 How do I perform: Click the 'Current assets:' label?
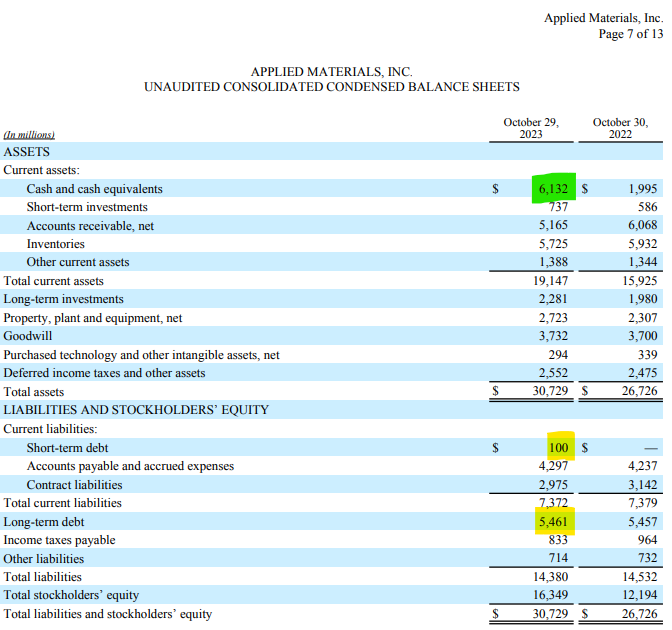point(42,170)
